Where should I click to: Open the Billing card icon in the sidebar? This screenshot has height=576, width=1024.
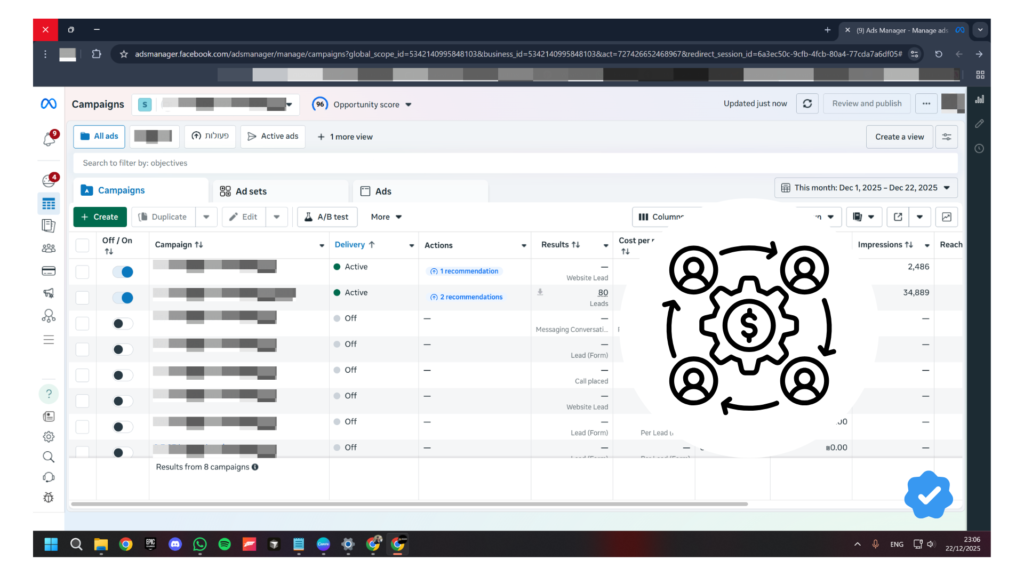48,270
